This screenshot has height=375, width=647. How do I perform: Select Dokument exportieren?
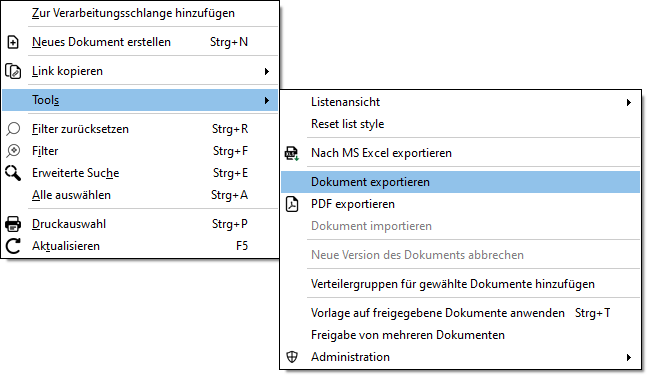[x=460, y=182]
